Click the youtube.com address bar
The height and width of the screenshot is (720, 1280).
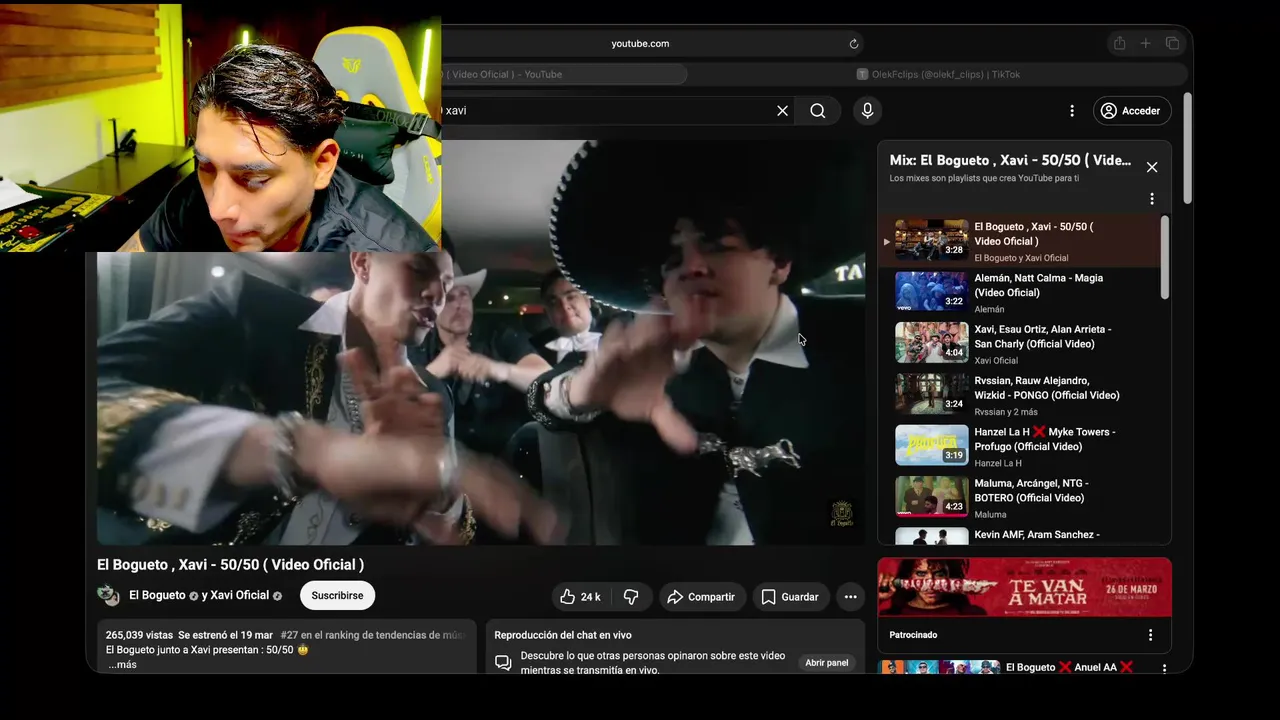pos(640,44)
